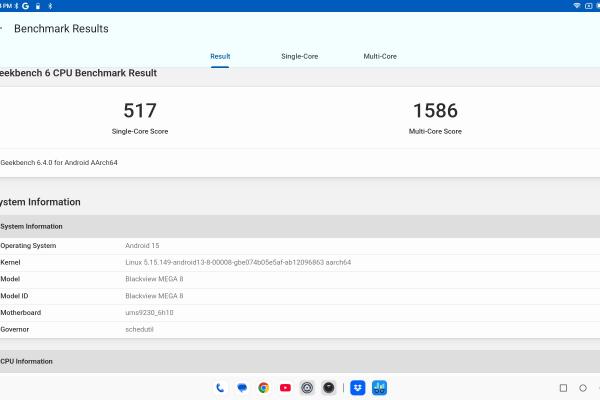
Task: Tap the ums9230_6h10 motherboard value
Action: click(149, 313)
